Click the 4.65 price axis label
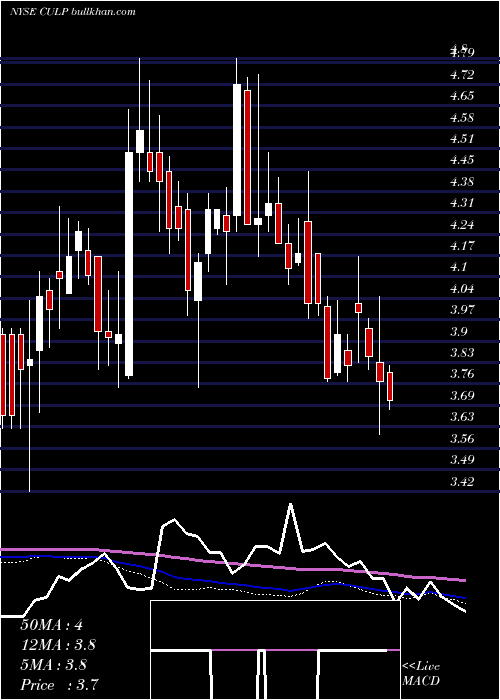 462,96
